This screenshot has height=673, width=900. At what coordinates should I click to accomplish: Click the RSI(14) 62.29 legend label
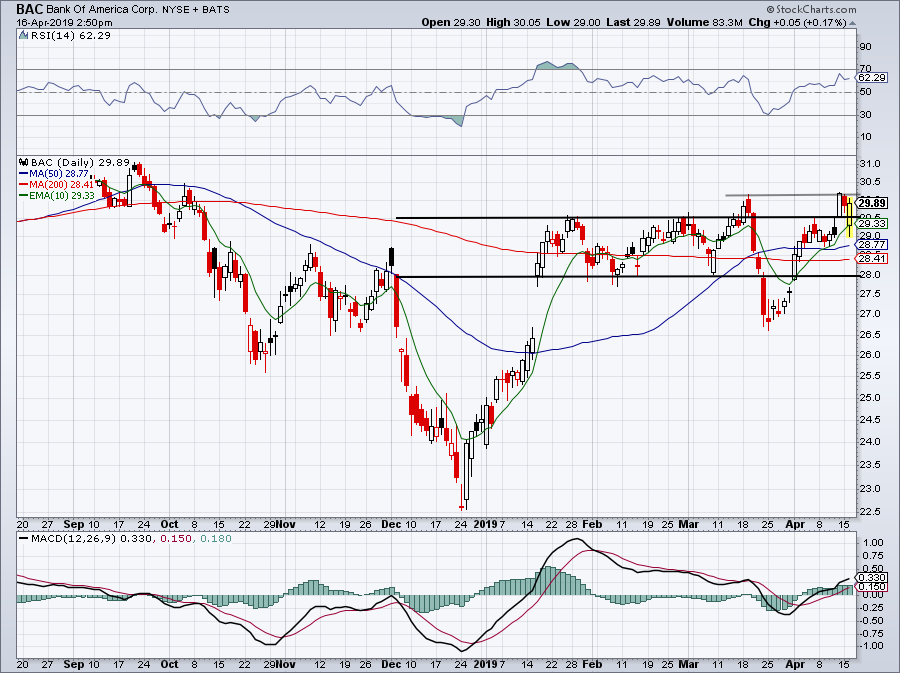71,36
